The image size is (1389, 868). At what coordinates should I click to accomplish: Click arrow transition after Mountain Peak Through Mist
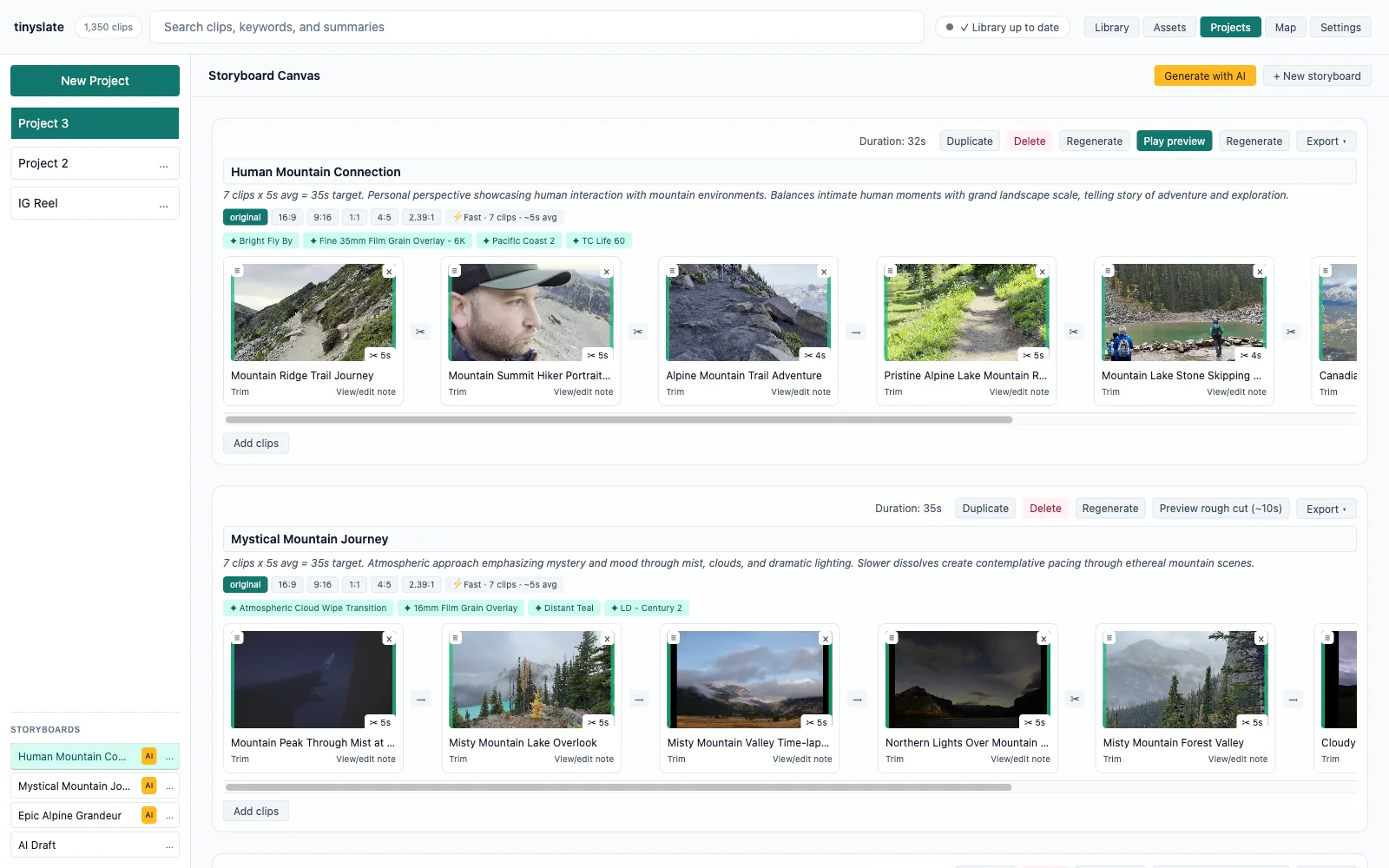421,699
